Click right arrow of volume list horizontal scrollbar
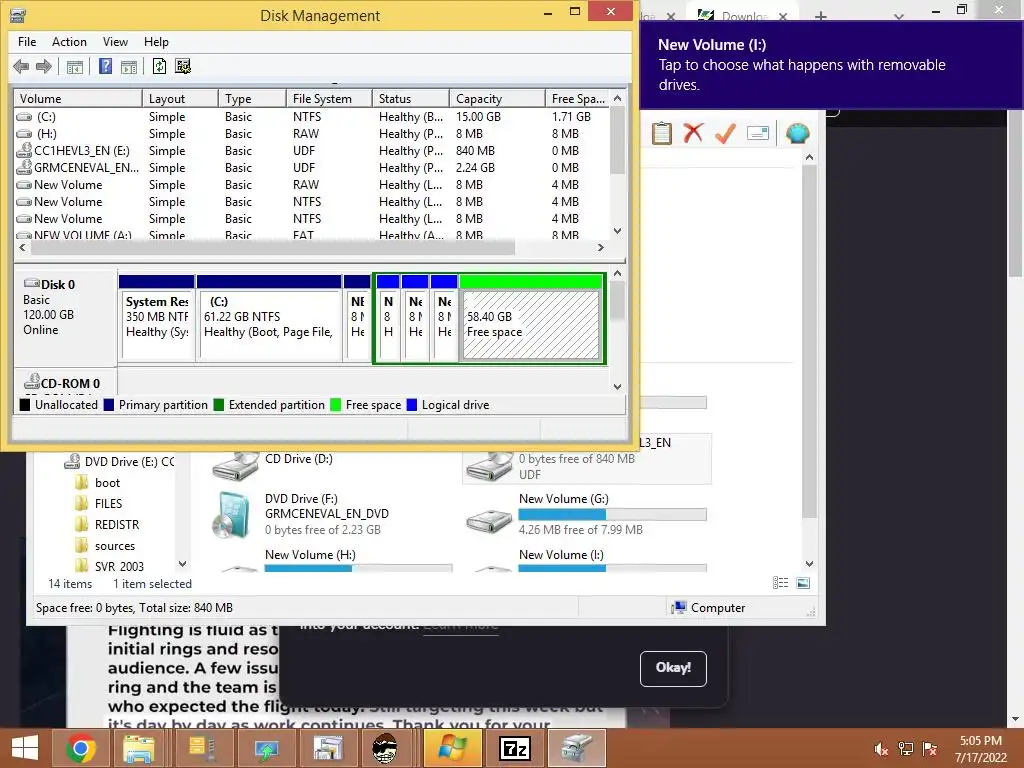Viewport: 1024px width, 768px height. [x=601, y=248]
